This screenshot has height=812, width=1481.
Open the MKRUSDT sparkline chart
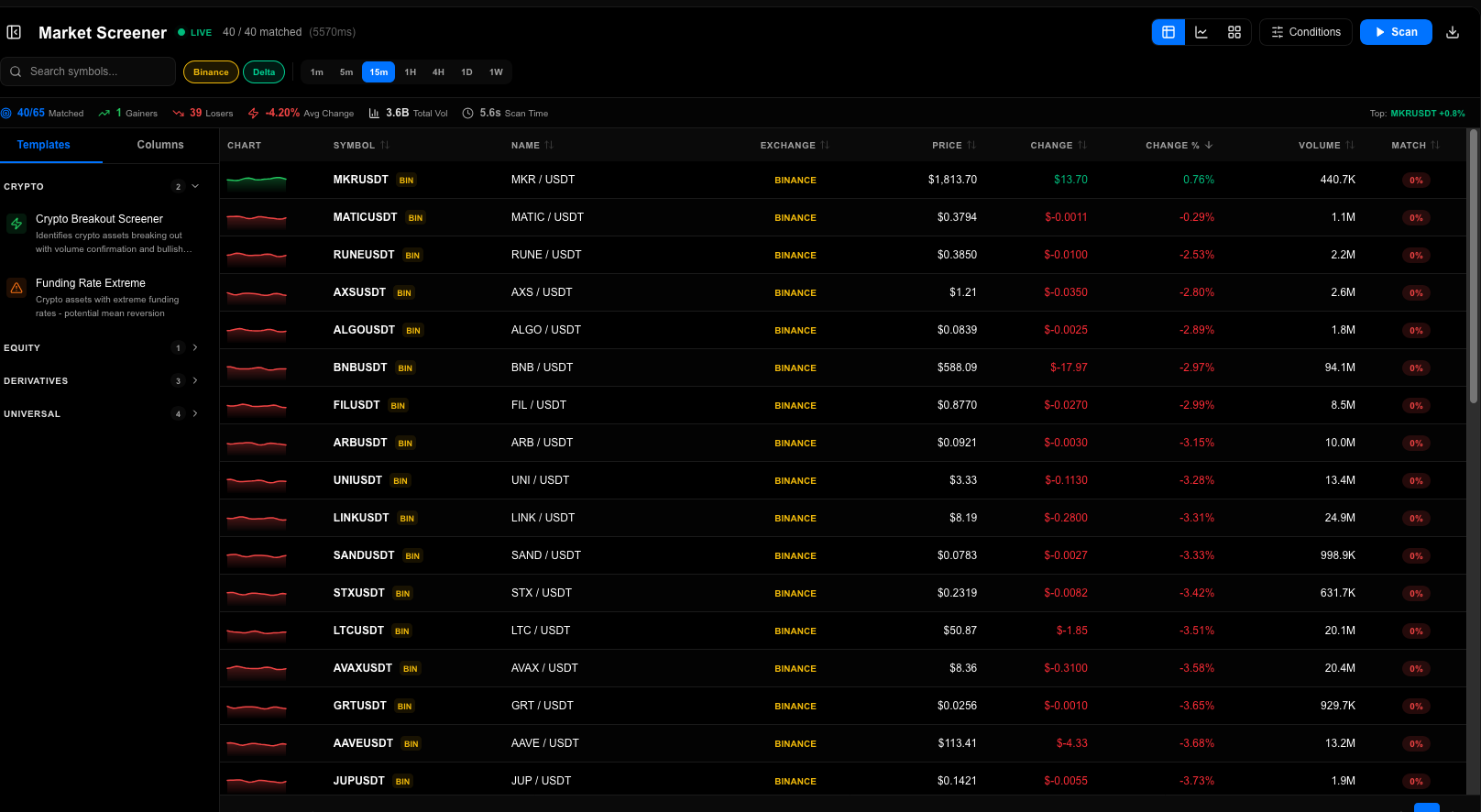tap(257, 181)
